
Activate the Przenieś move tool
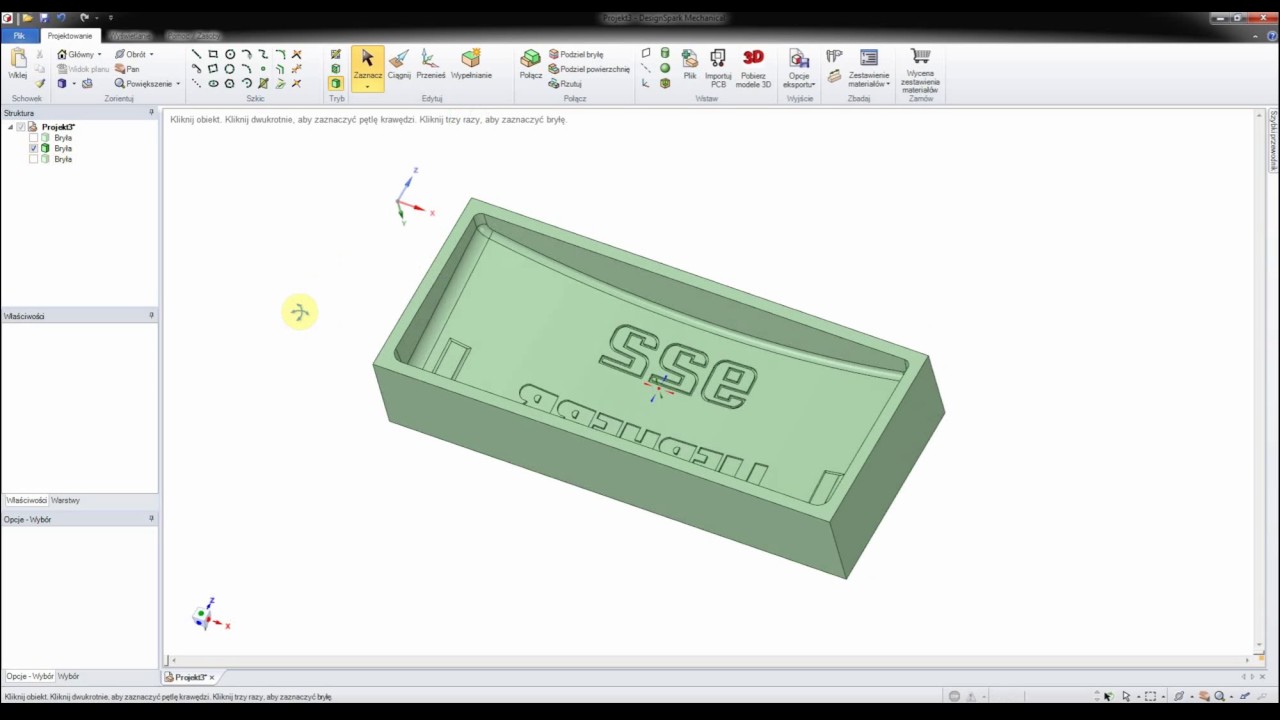click(431, 64)
